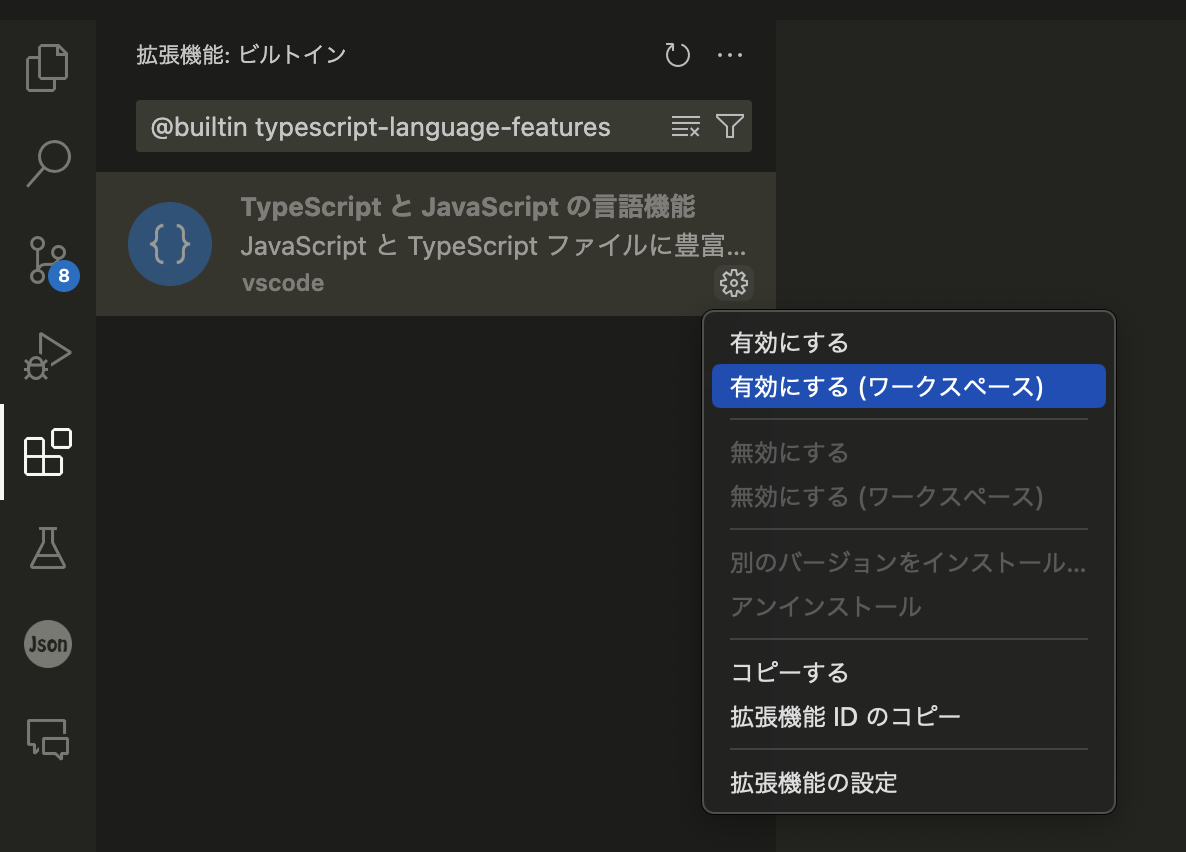
Task: Open the Json extension sidebar icon
Action: coord(47,644)
